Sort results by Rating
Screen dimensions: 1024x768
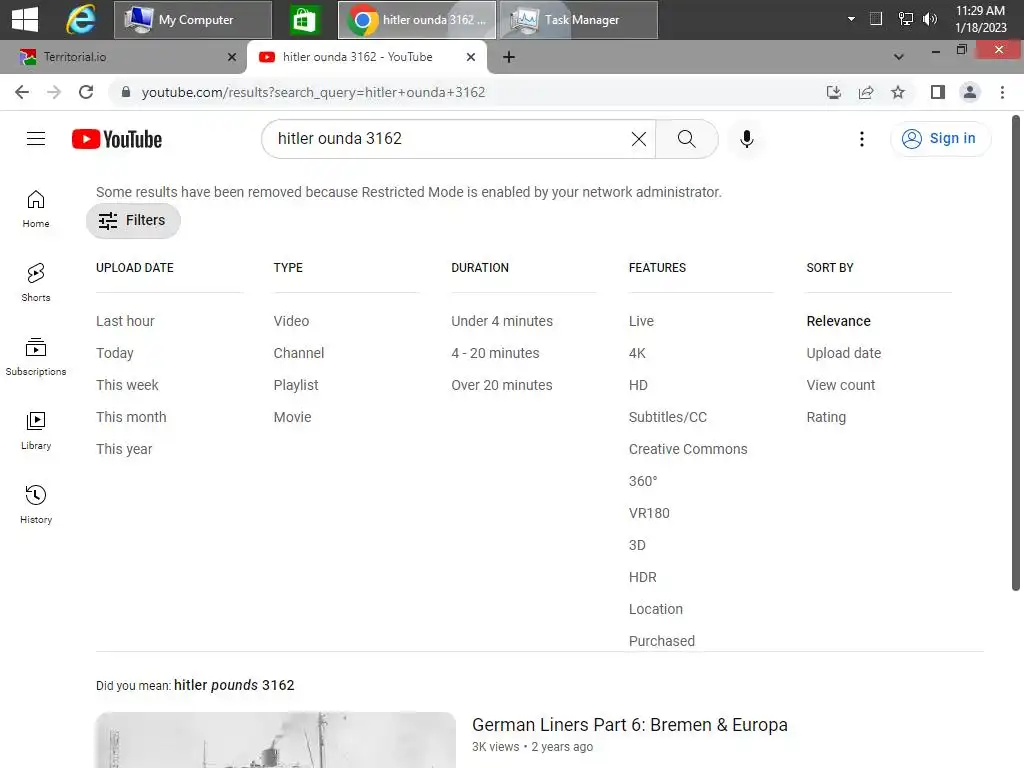click(x=826, y=417)
